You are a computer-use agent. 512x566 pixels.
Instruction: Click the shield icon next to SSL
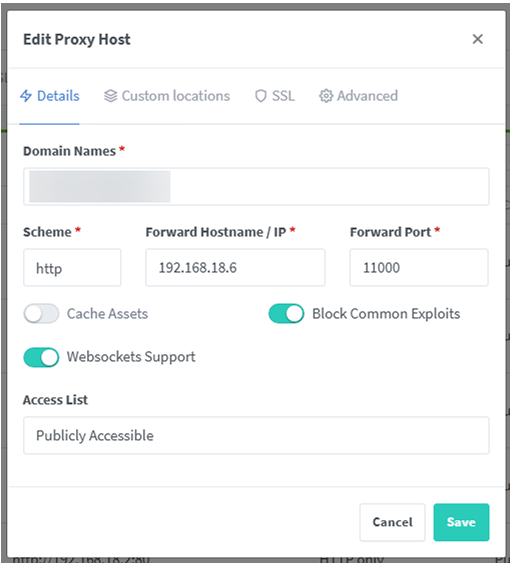pyautogui.click(x=260, y=96)
